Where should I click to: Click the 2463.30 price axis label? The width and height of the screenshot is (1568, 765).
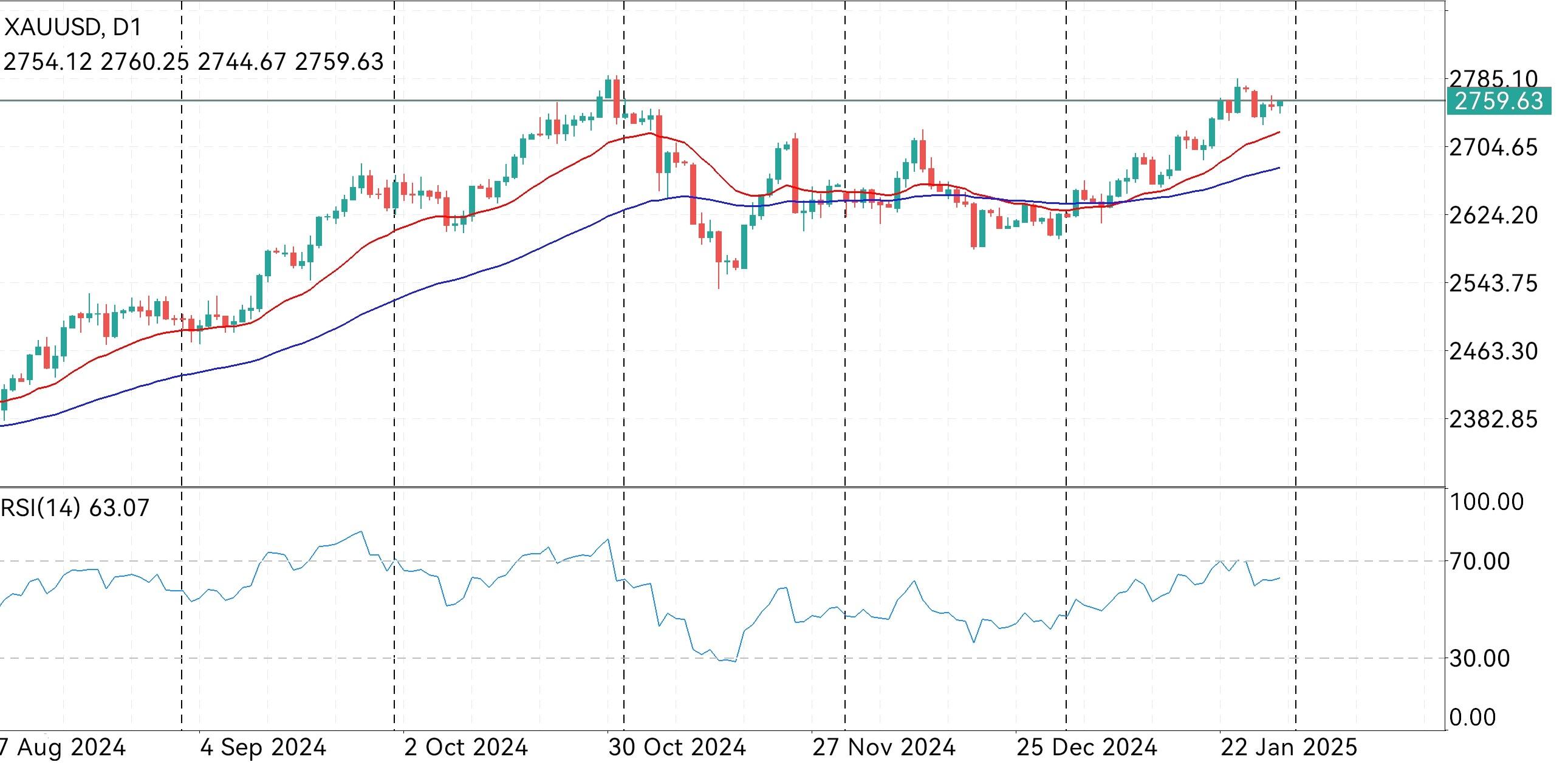(1493, 352)
